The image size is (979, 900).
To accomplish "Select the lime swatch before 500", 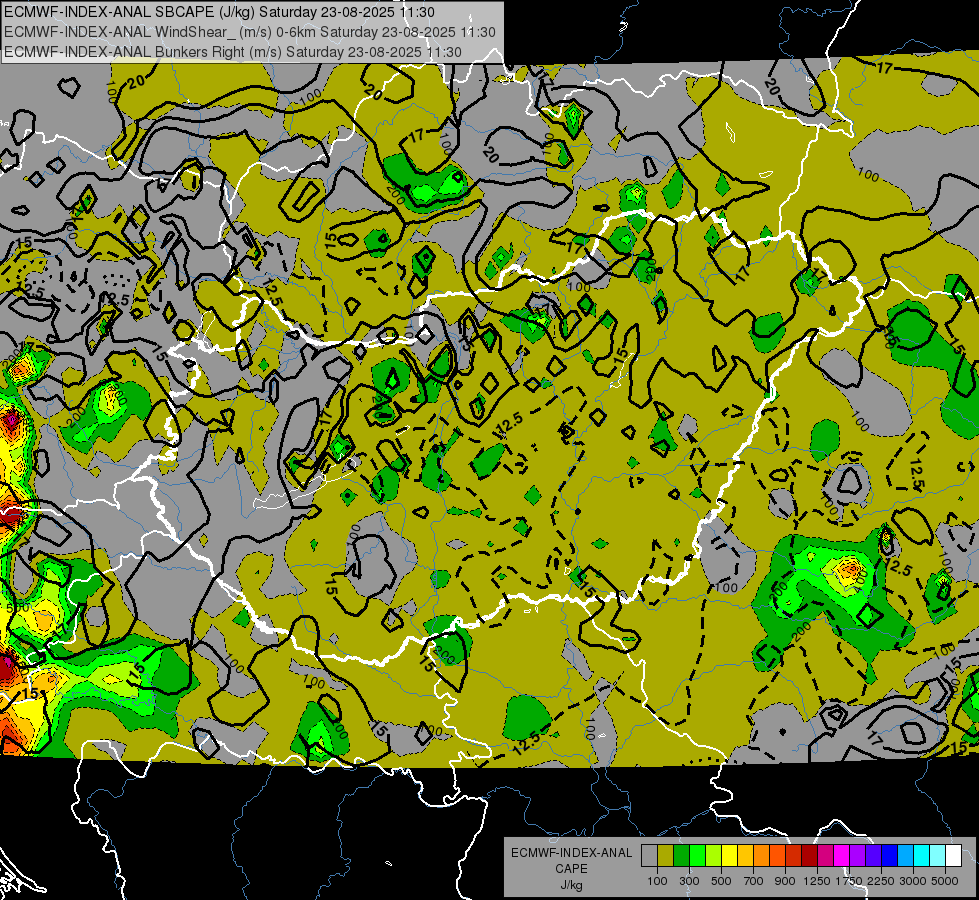I will [714, 856].
